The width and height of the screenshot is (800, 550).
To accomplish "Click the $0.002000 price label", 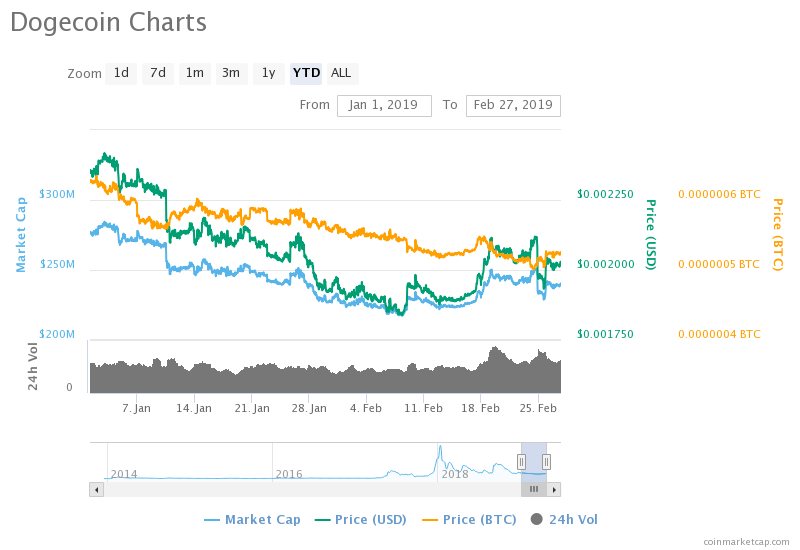I will point(606,264).
